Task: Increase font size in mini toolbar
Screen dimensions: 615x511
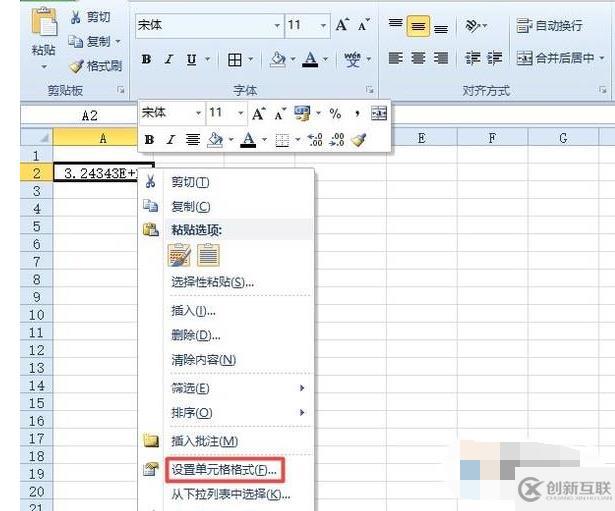Action: 258,114
